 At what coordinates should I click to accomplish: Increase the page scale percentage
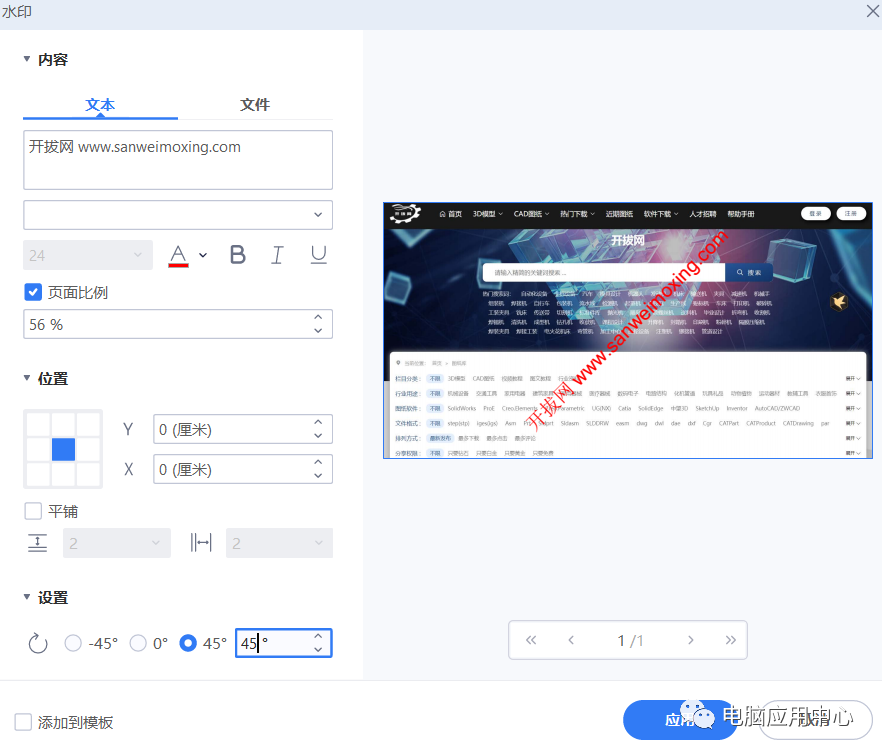click(x=318, y=317)
